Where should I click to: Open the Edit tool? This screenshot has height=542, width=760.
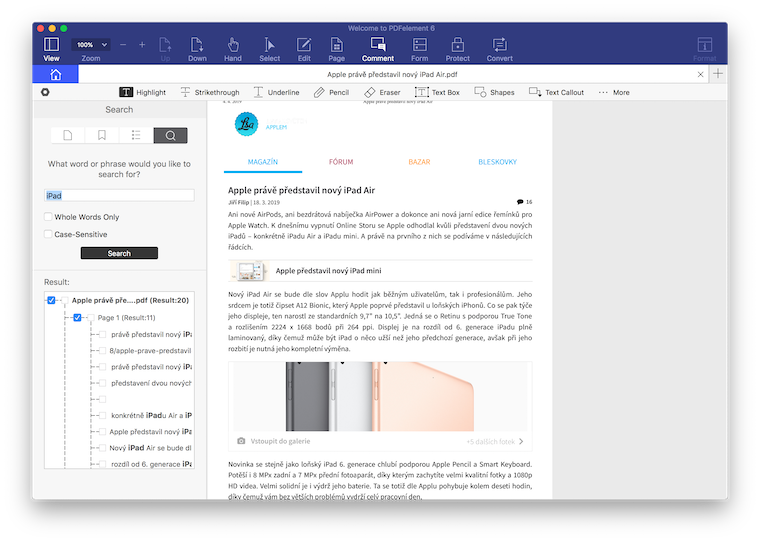tap(304, 49)
